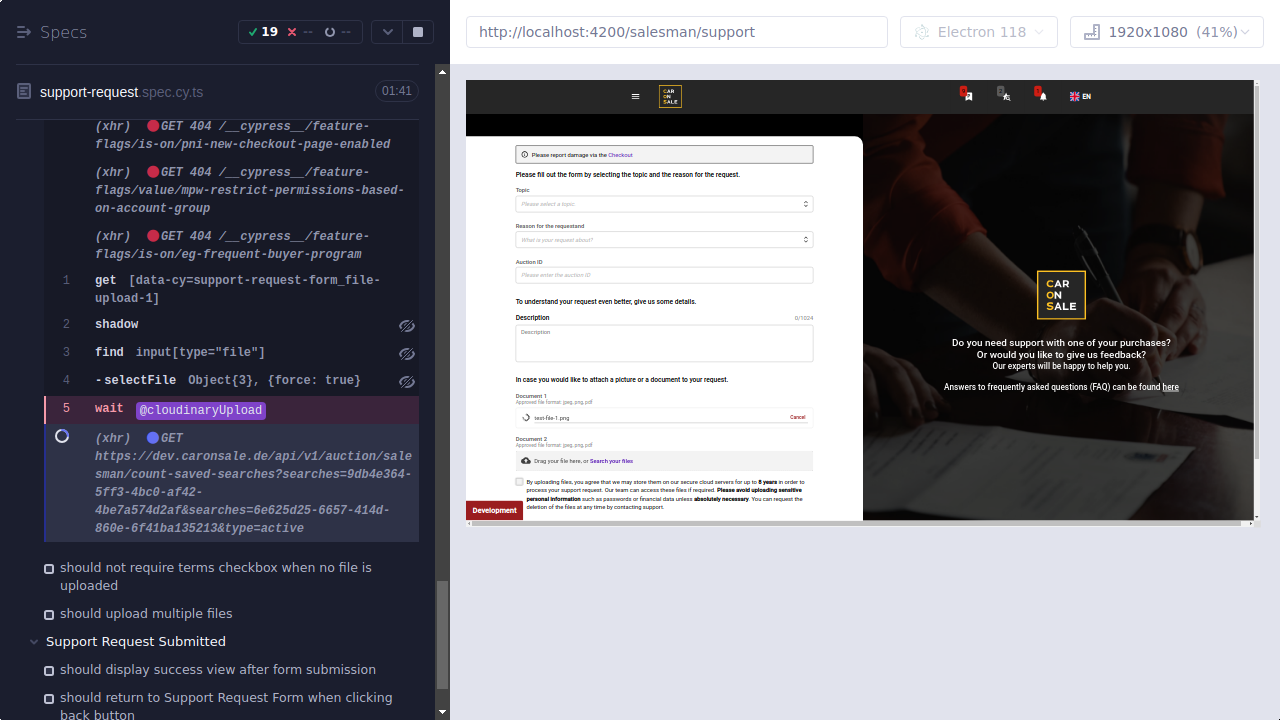This screenshot has width=1280, height=720.
Task: Click the CAR ON SALE header logo
Action: (669, 96)
